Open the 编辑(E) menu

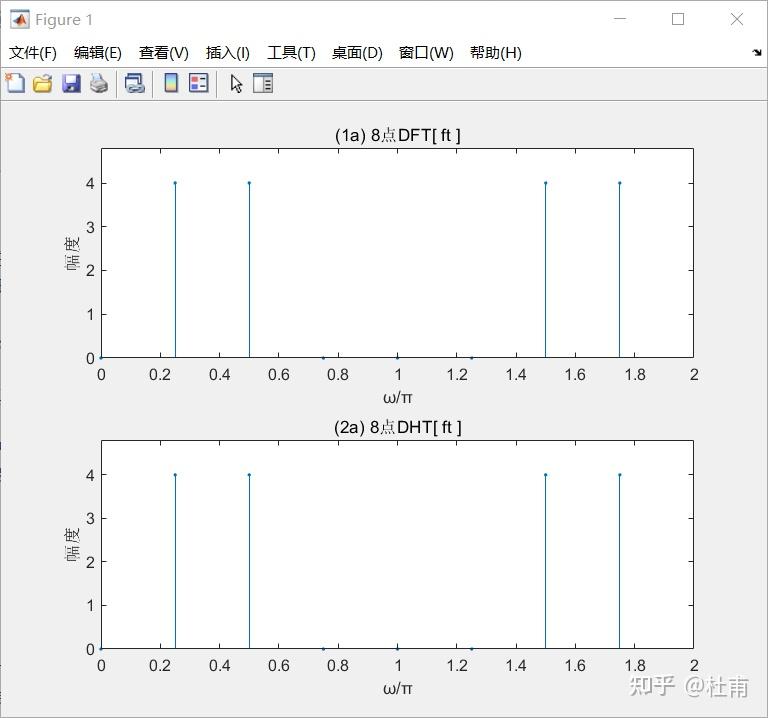(x=97, y=52)
